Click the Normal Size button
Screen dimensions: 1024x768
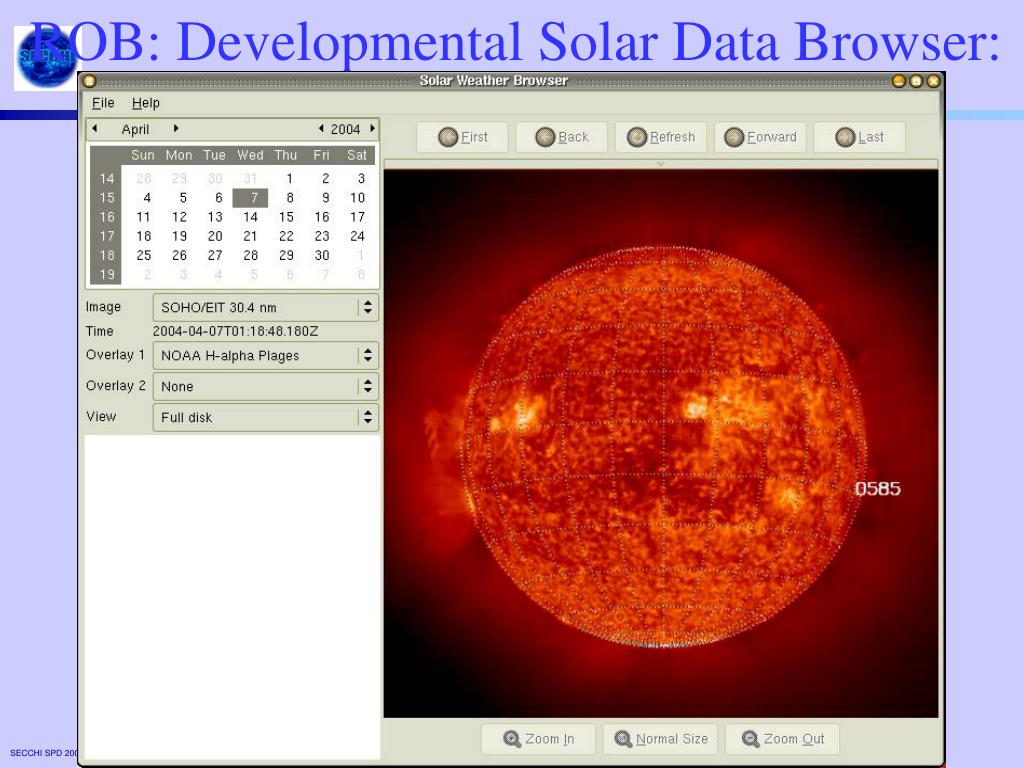(661, 739)
